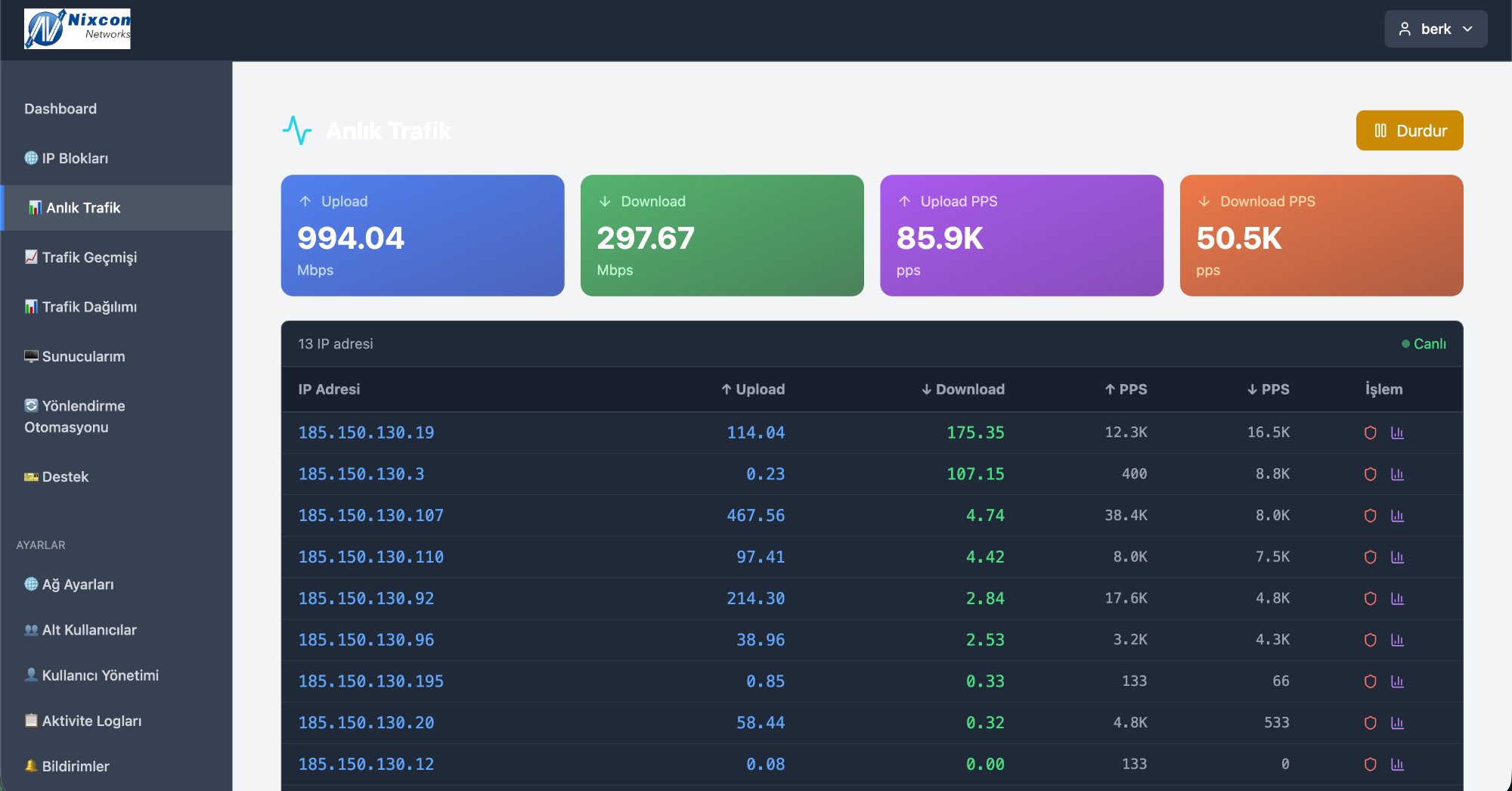Click the Upload Mbps stat card
The image size is (1512, 791).
click(x=422, y=235)
